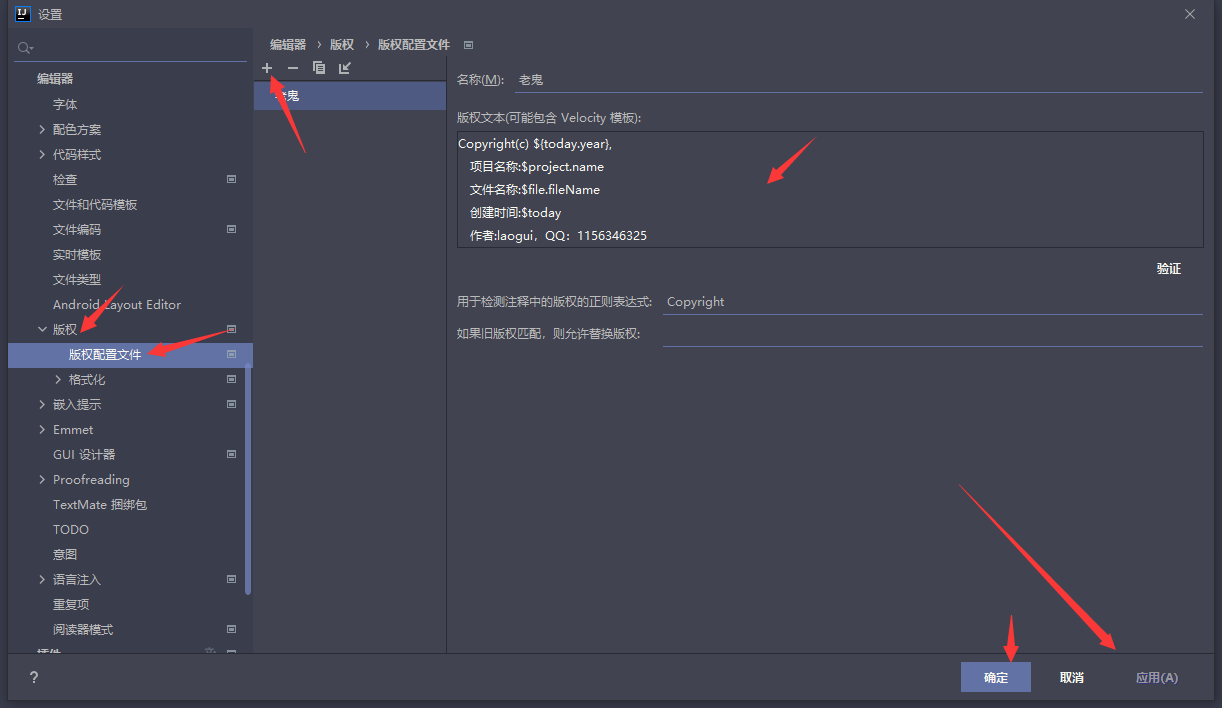Viewport: 1222px width, 708px height.
Task: Click the minus icon to remove profile
Action: [293, 68]
